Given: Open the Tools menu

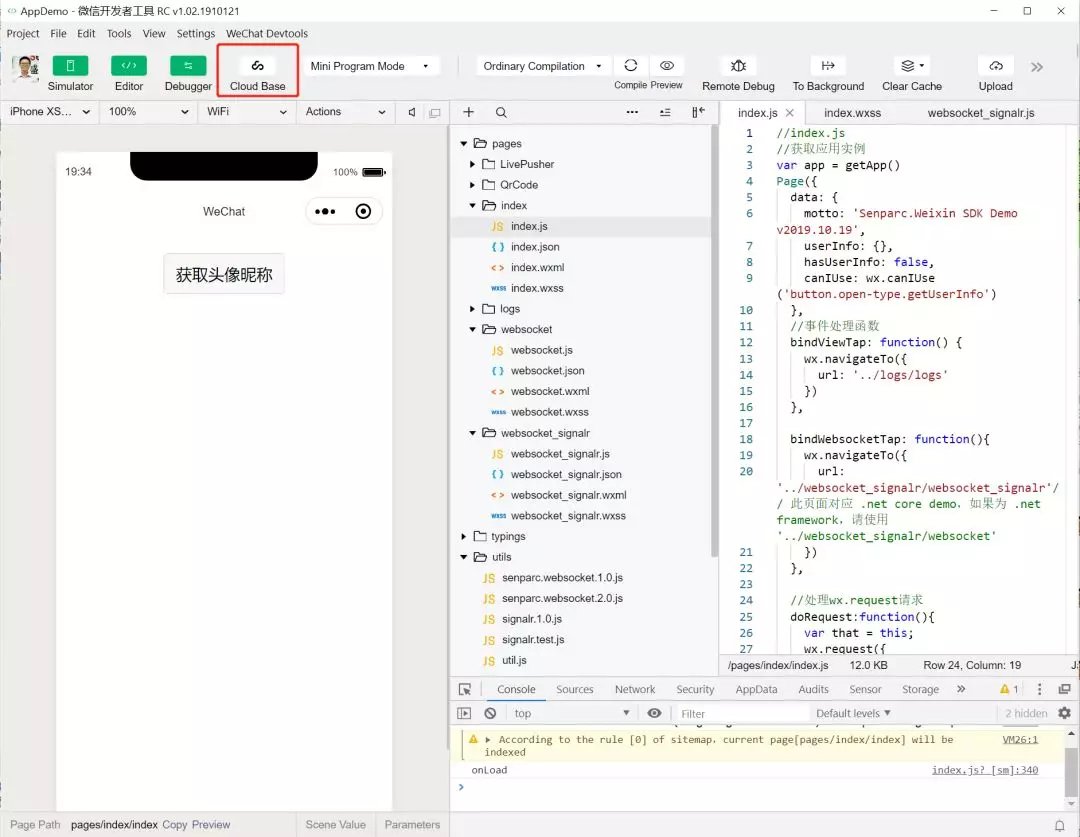Looking at the screenshot, I should click(118, 33).
